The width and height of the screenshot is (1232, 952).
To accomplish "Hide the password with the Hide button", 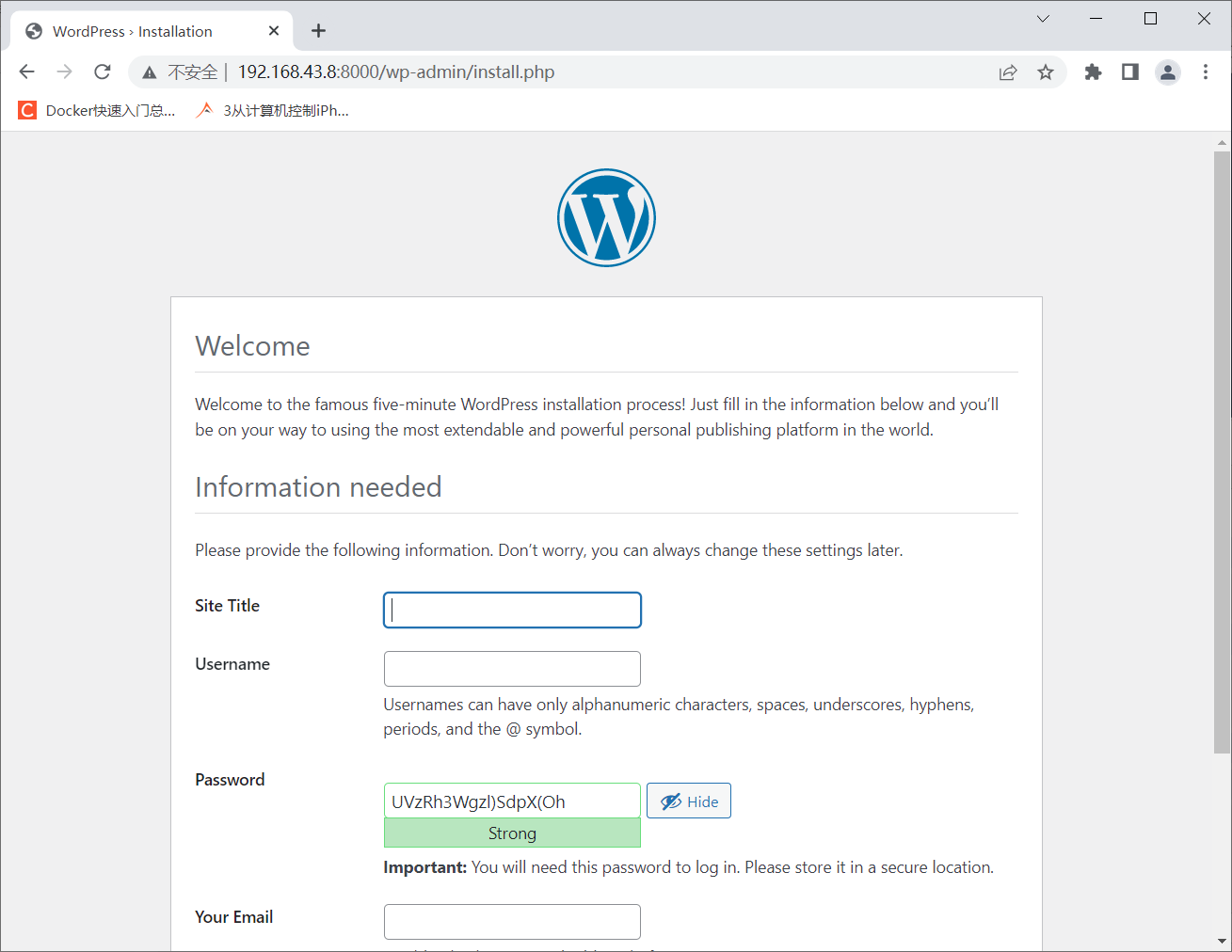I will pos(689,801).
